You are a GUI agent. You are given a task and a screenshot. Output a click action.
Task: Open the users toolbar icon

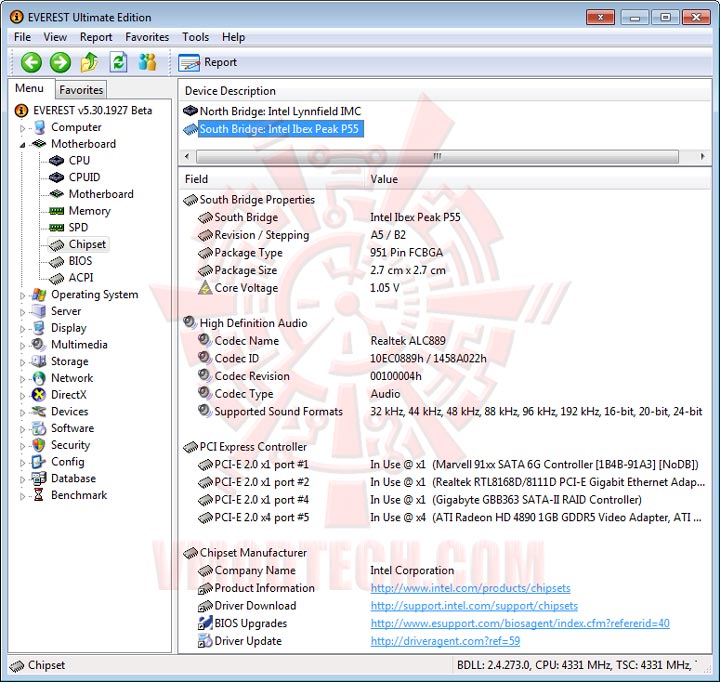147,62
